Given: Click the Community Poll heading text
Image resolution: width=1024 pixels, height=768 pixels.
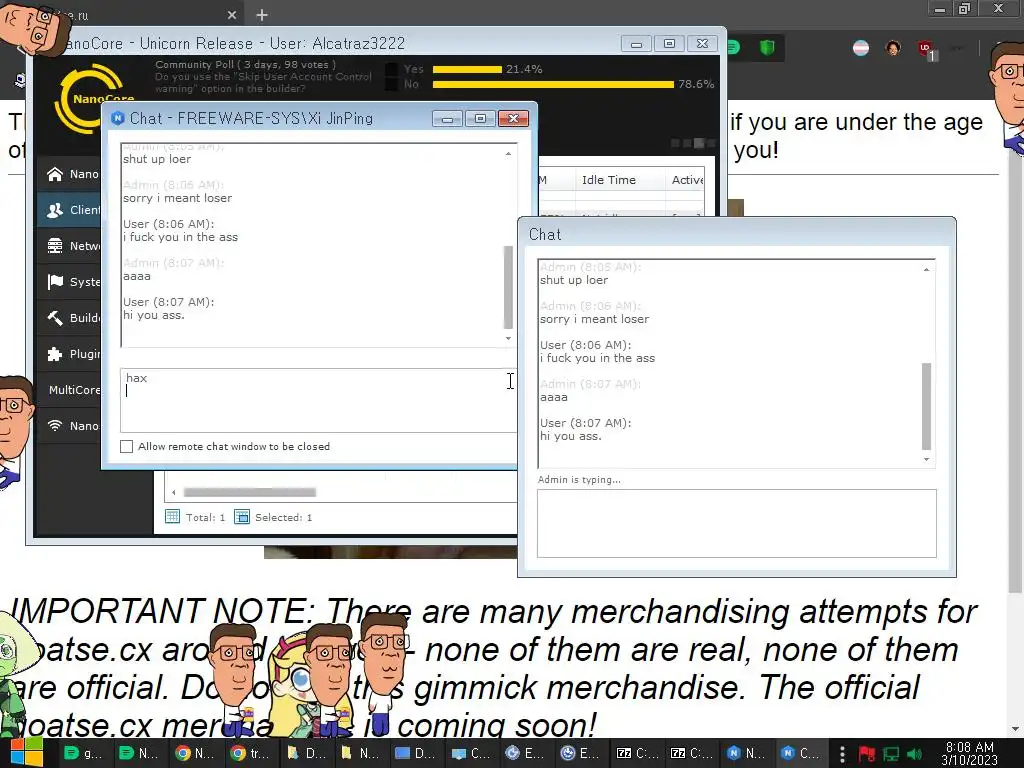Looking at the screenshot, I should [246, 64].
